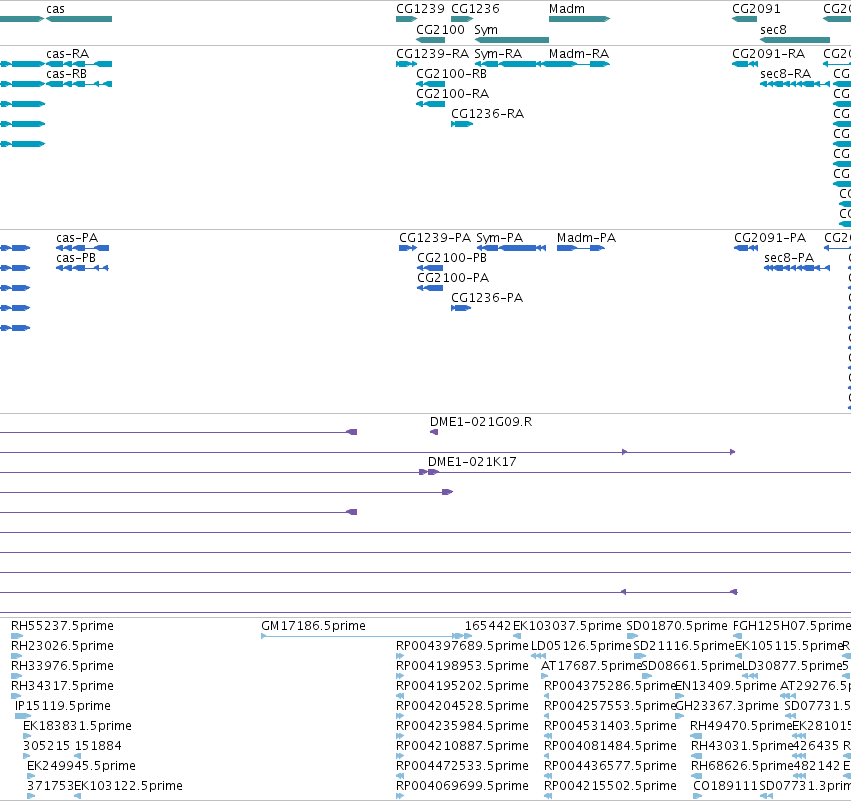Click the CG2100 gene label
Image resolution: width=851 pixels, height=801 pixels.
click(x=441, y=30)
